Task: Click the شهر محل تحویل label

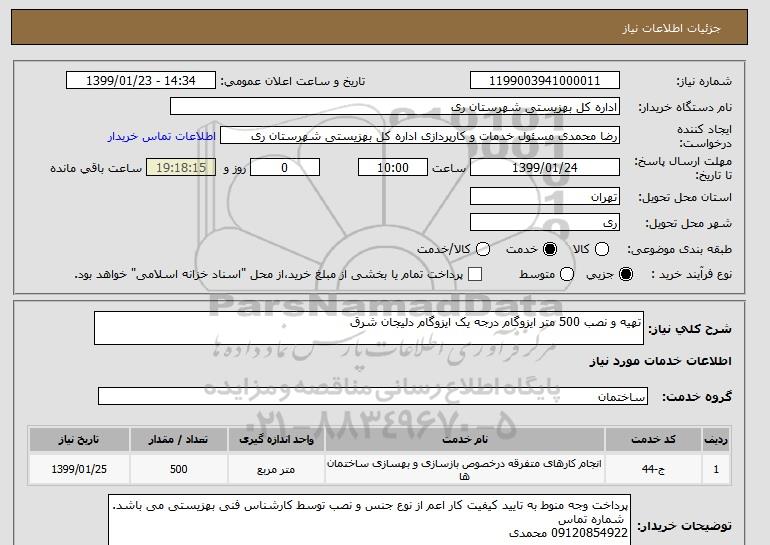Action: click(688, 223)
